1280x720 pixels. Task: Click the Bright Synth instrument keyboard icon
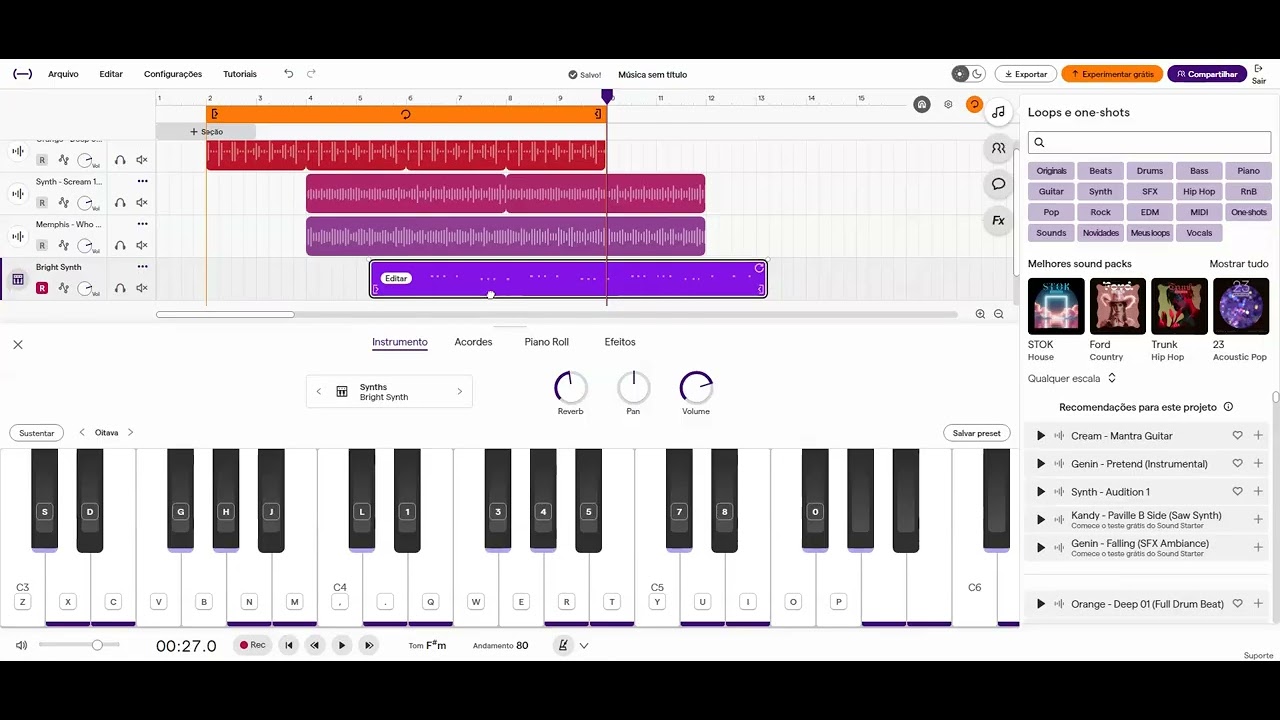point(18,280)
